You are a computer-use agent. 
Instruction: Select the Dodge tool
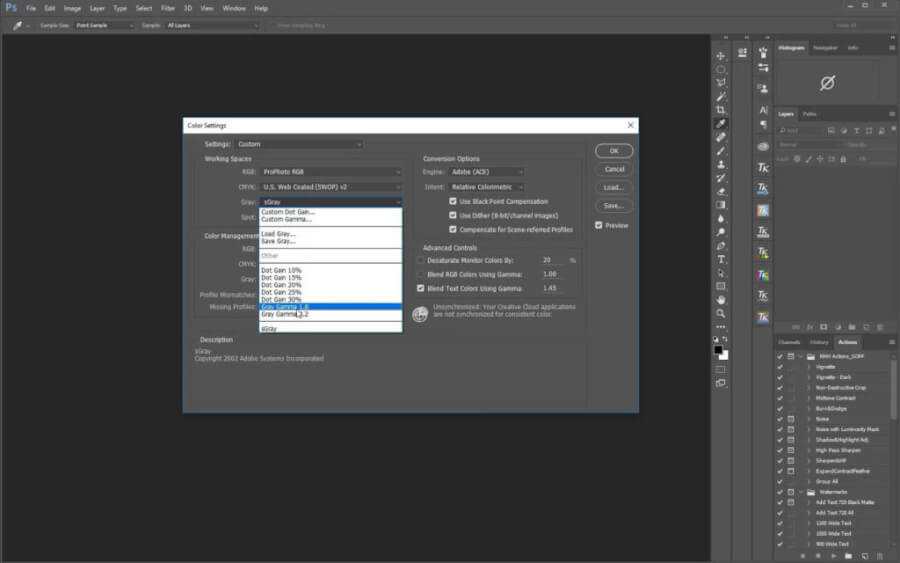pyautogui.click(x=720, y=232)
